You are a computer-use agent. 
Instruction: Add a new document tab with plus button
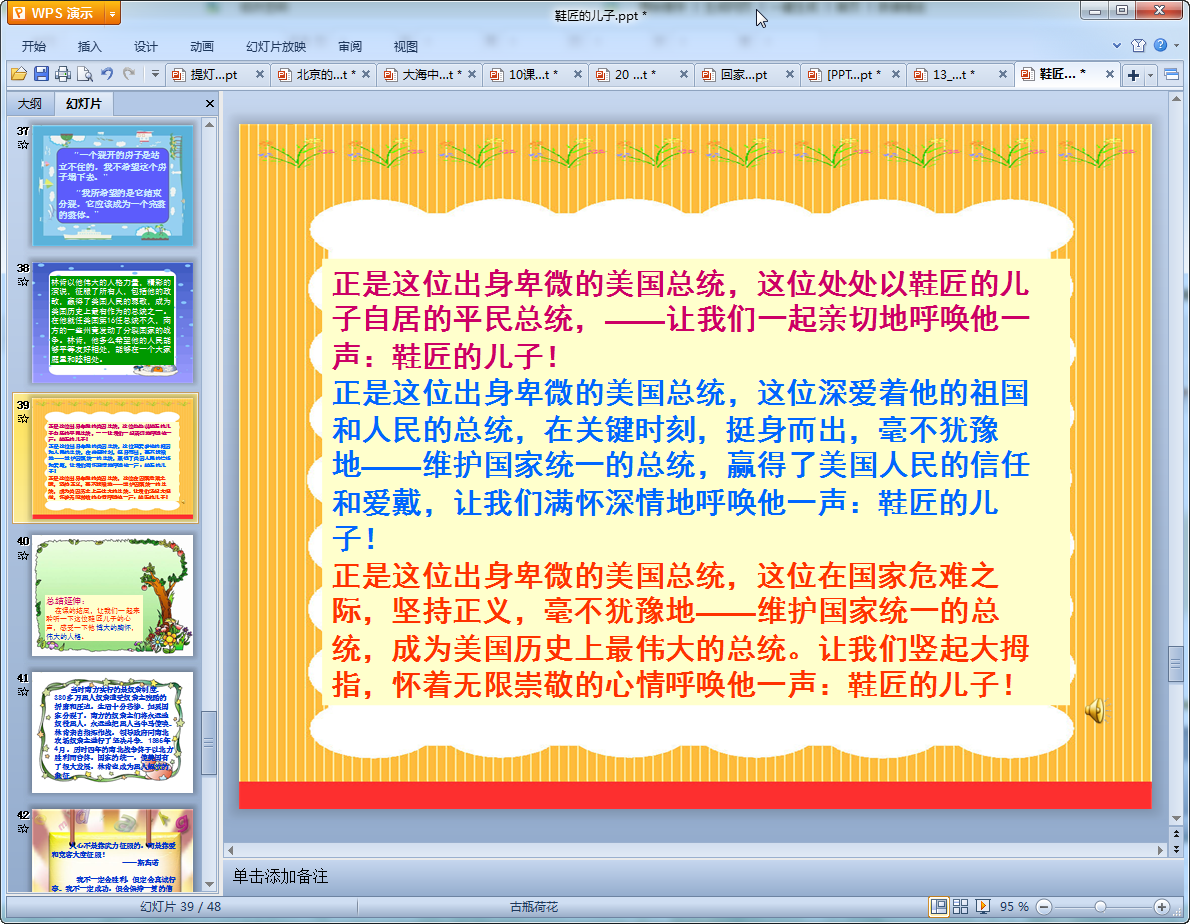click(x=1133, y=74)
